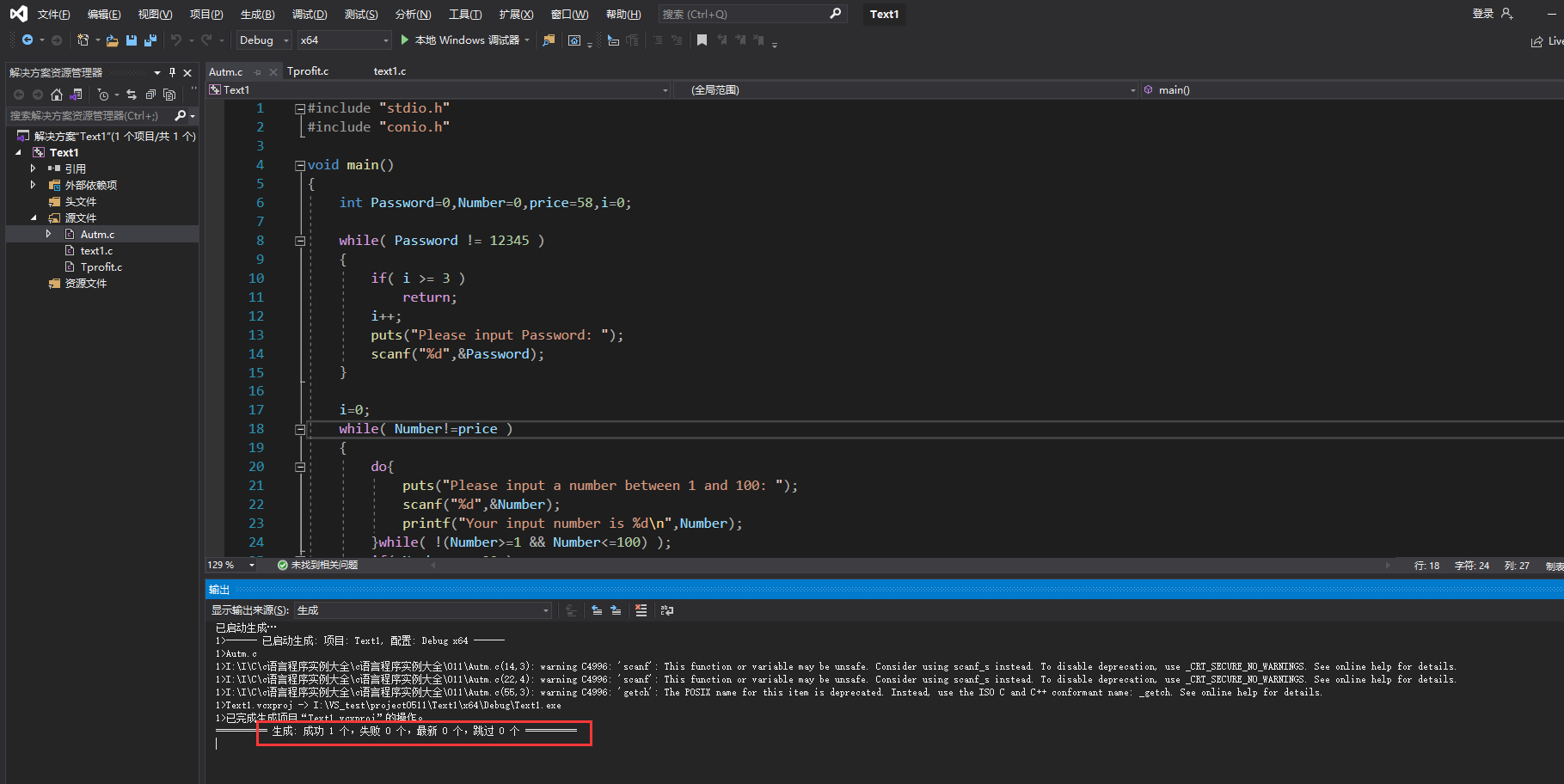Screen dimensions: 1564x784
Task: Save all files with Save All icon
Action: 150,40
